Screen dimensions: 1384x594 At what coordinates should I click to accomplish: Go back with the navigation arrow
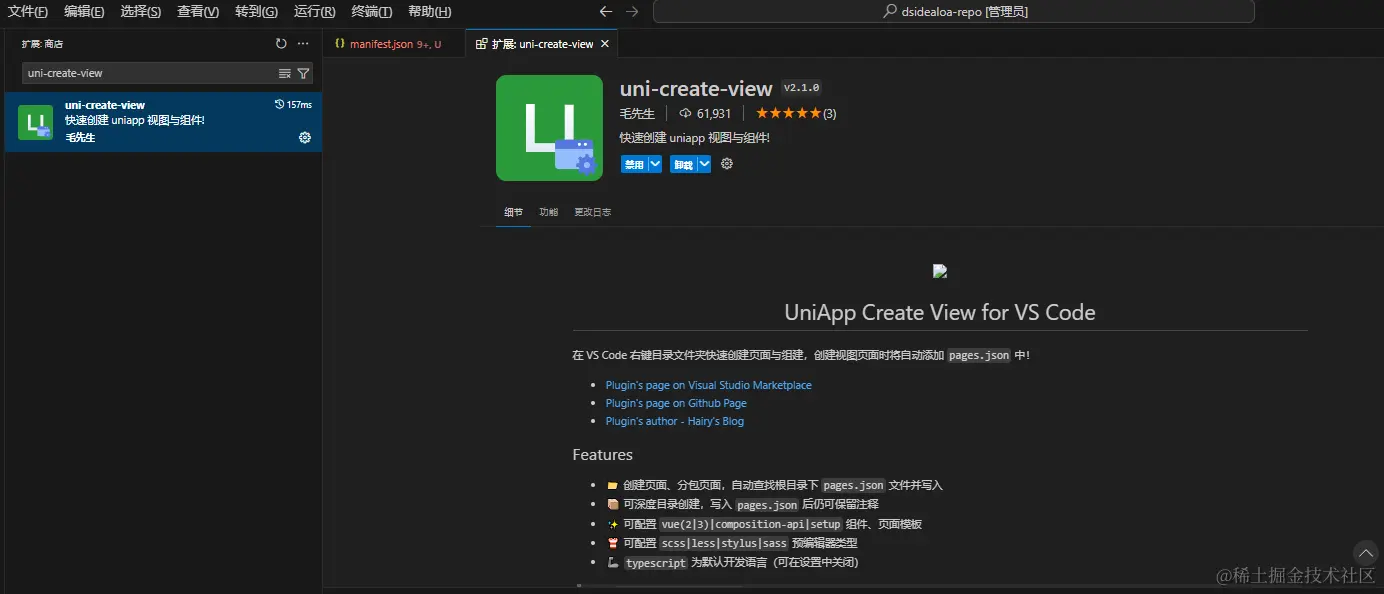coord(605,12)
